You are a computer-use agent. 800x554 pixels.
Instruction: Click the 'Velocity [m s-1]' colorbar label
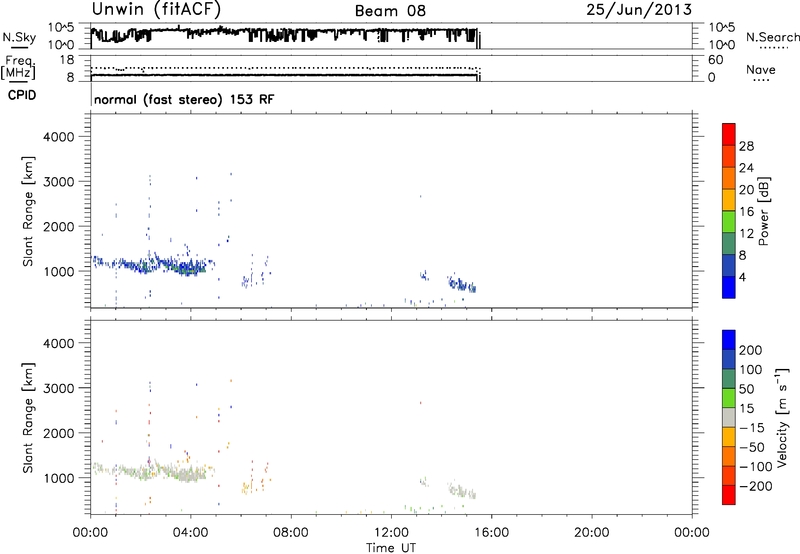(x=782, y=417)
